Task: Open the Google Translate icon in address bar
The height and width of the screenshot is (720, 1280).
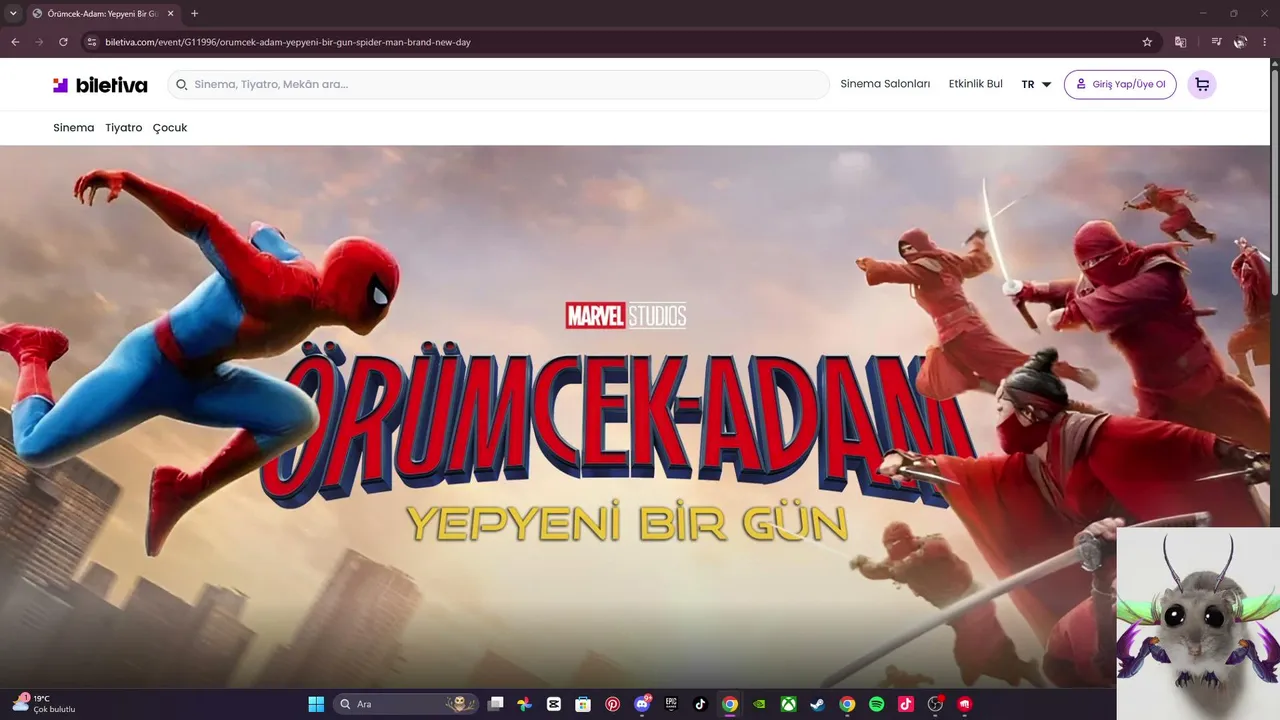Action: coord(1181,42)
